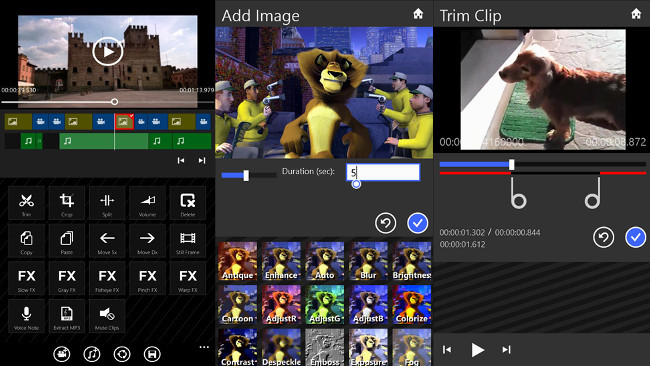This screenshot has width=650, height=366.
Task: Apply the Slow FX effect
Action: click(26, 279)
